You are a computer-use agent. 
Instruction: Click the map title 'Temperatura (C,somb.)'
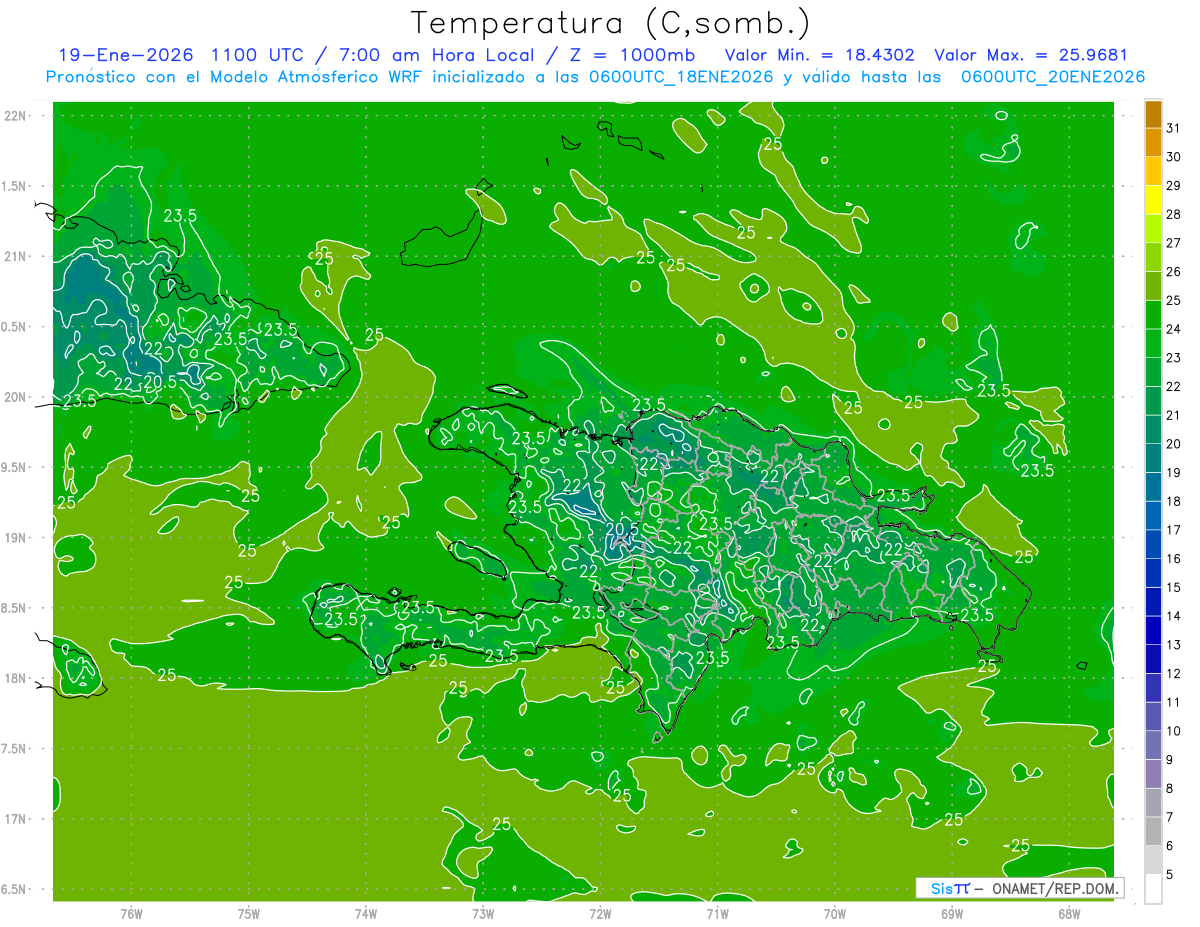point(611,22)
